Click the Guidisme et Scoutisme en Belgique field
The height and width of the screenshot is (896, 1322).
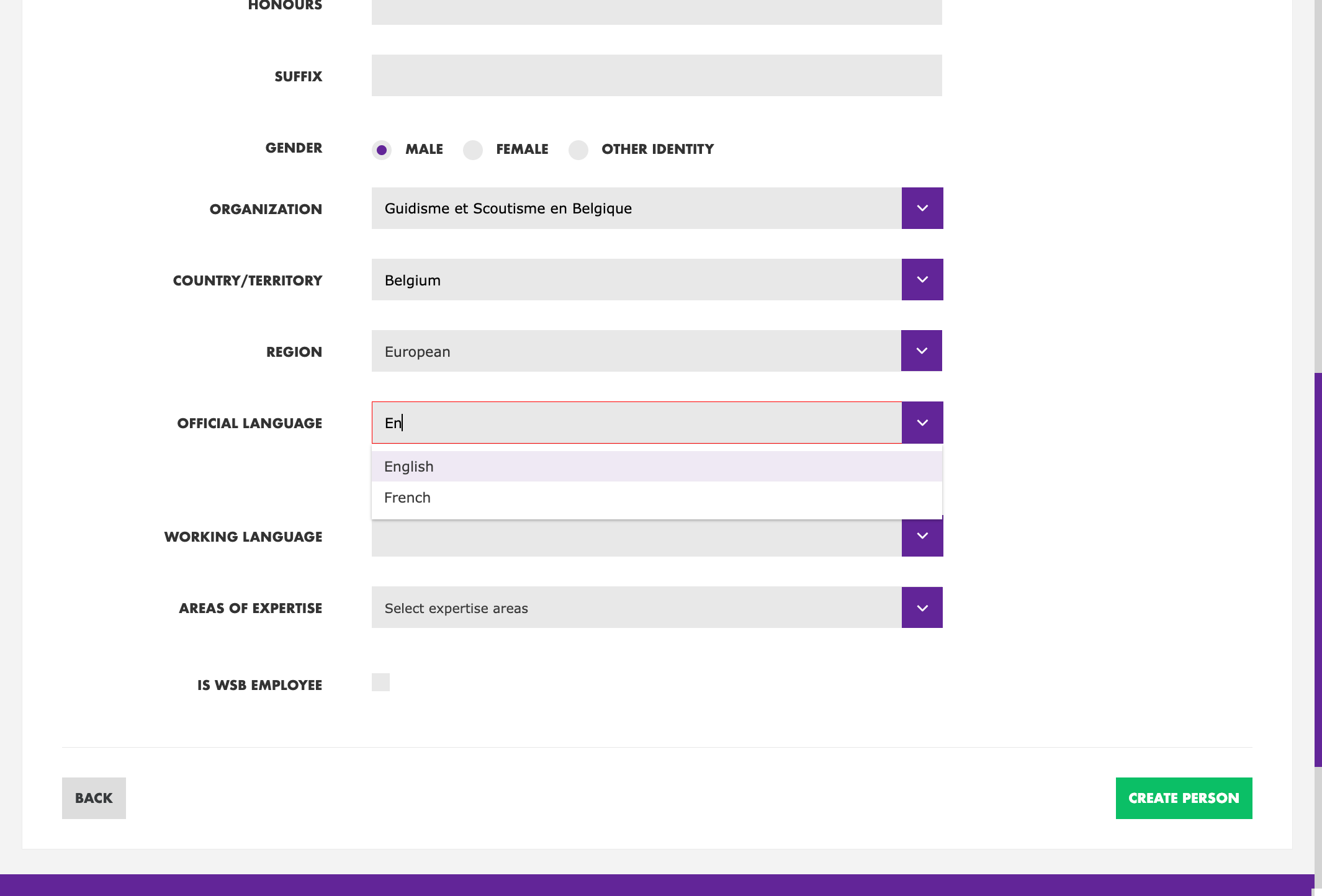point(637,208)
